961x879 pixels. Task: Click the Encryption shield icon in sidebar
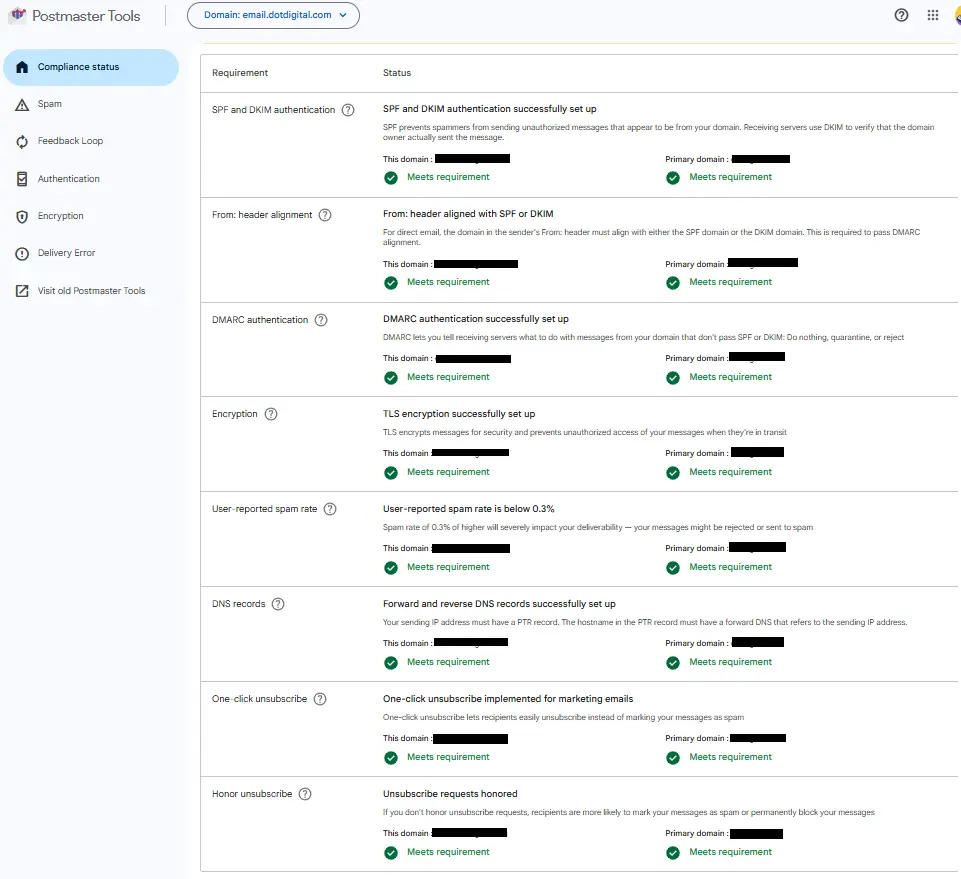coord(22,216)
